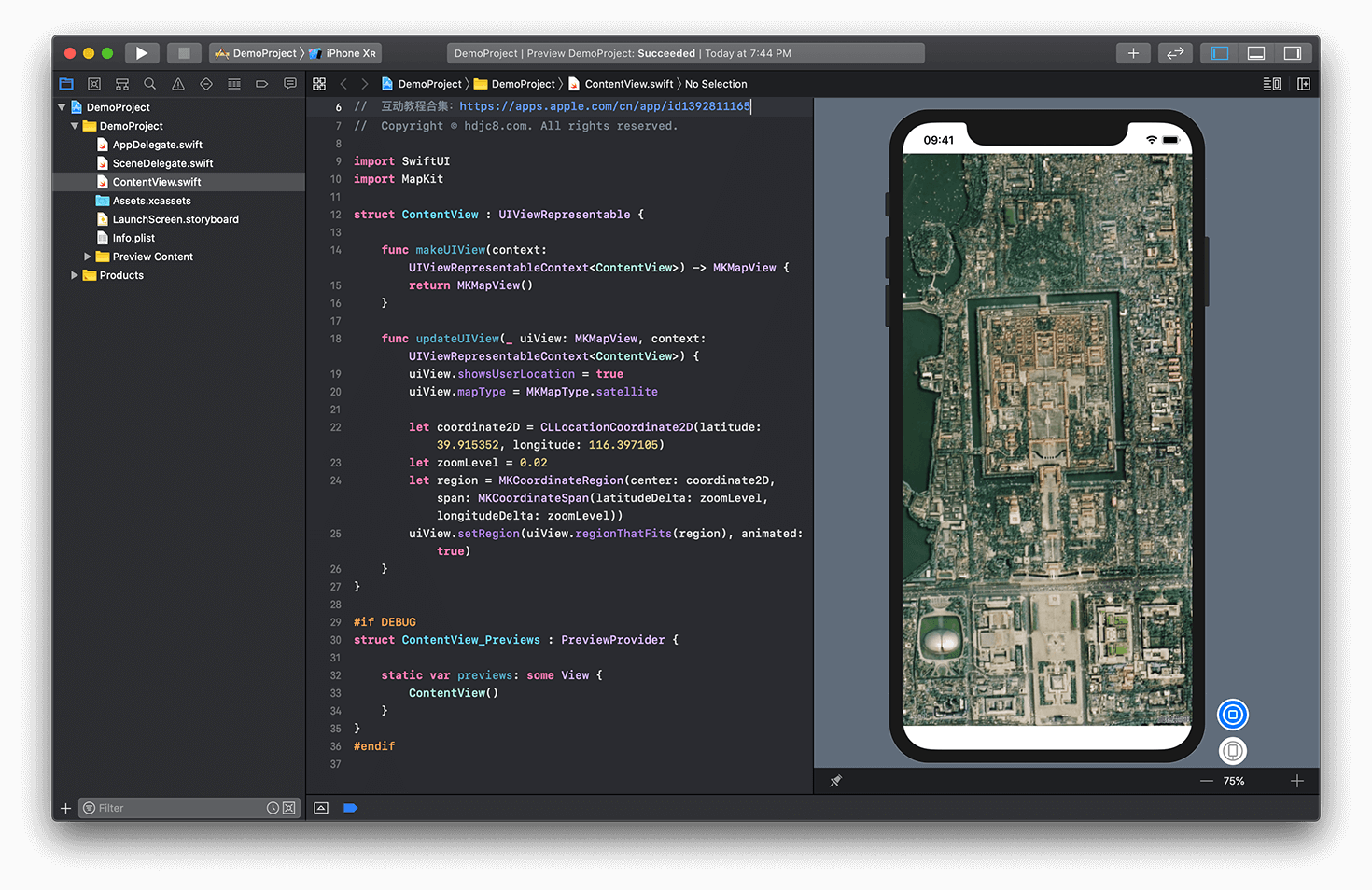1372x890 pixels.
Task: Zoom out the canvas preview
Action: 1207,781
